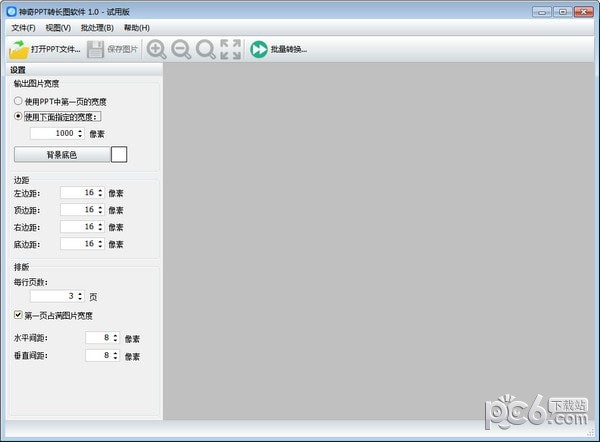The image size is (600, 442).
Task: Open the 批处理(B) menu
Action: click(97, 28)
